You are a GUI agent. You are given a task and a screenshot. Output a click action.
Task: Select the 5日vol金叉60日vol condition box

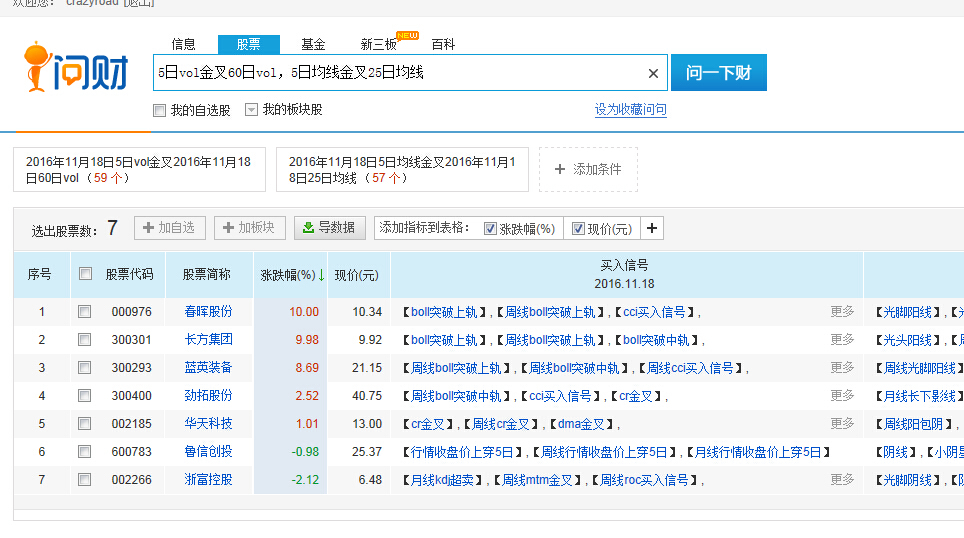[x=140, y=170]
